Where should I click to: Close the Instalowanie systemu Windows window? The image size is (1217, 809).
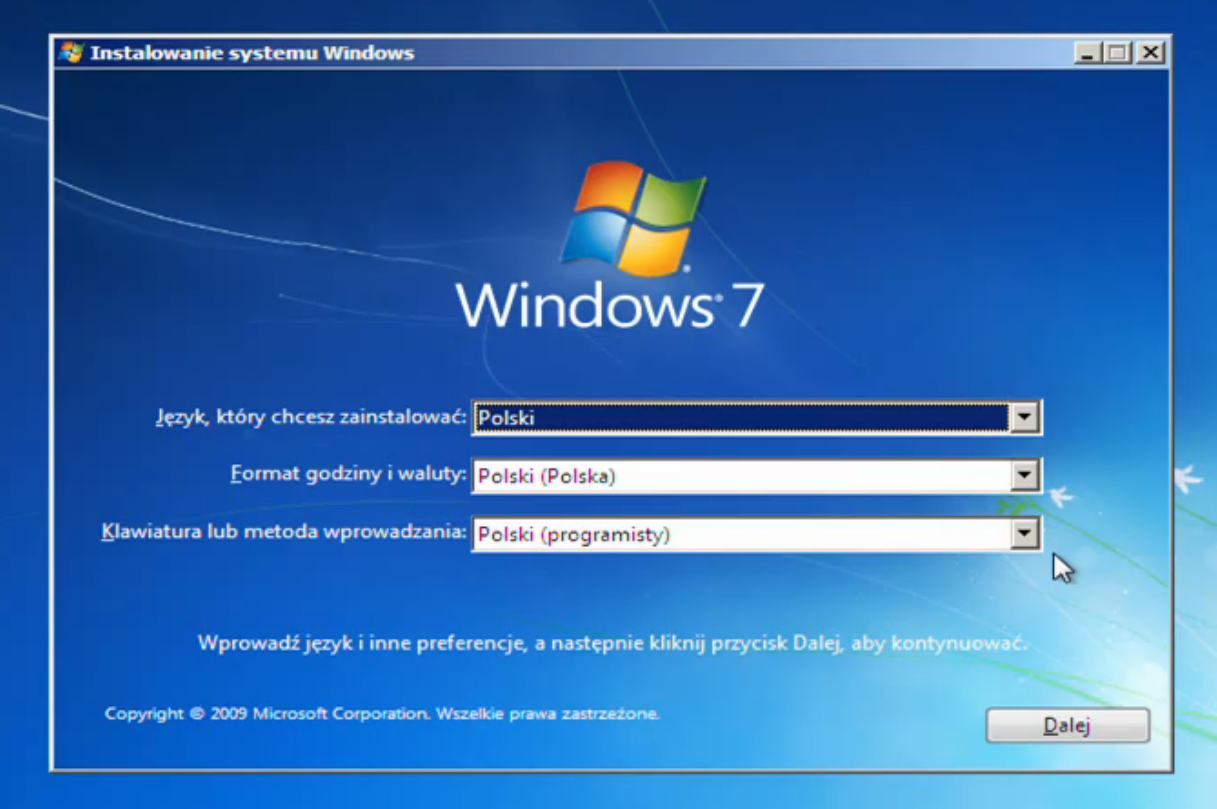(1150, 53)
